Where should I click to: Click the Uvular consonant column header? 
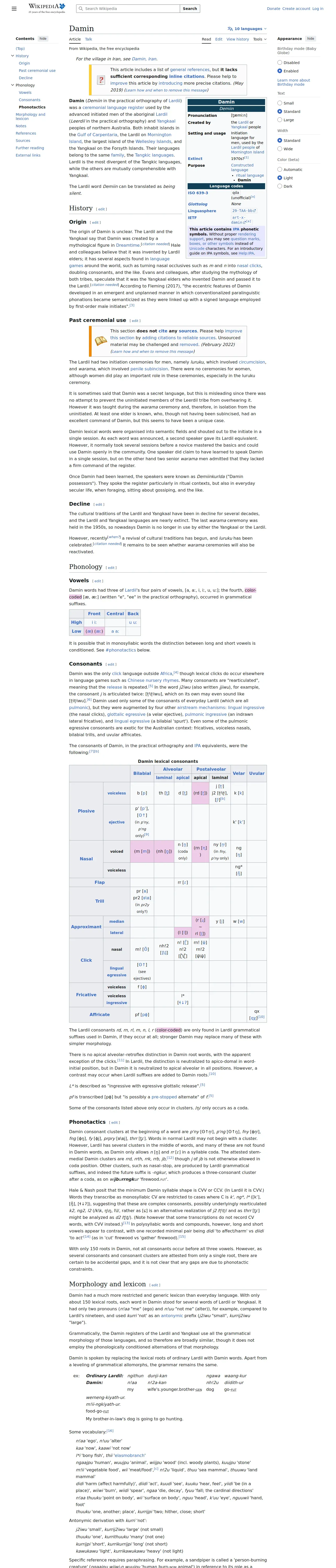click(257, 773)
